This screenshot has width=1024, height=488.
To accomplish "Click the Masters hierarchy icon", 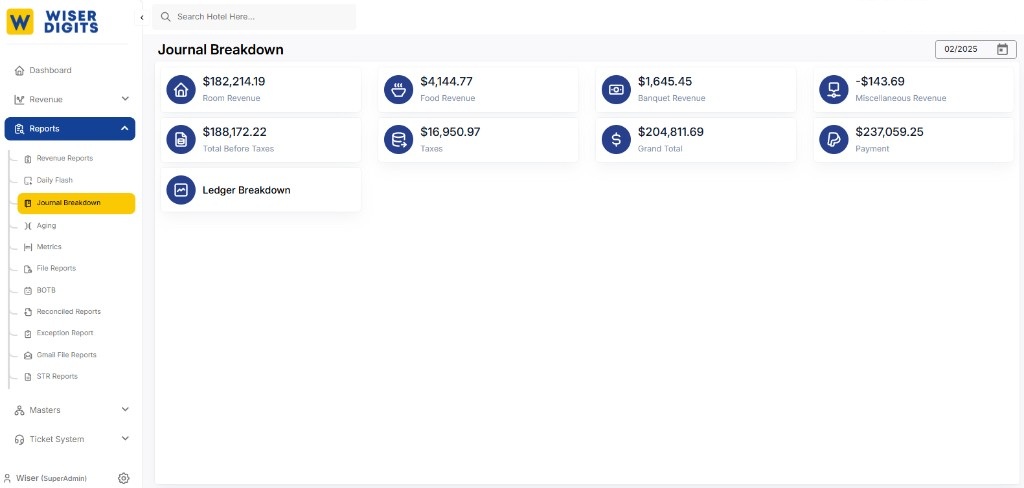I will point(19,410).
